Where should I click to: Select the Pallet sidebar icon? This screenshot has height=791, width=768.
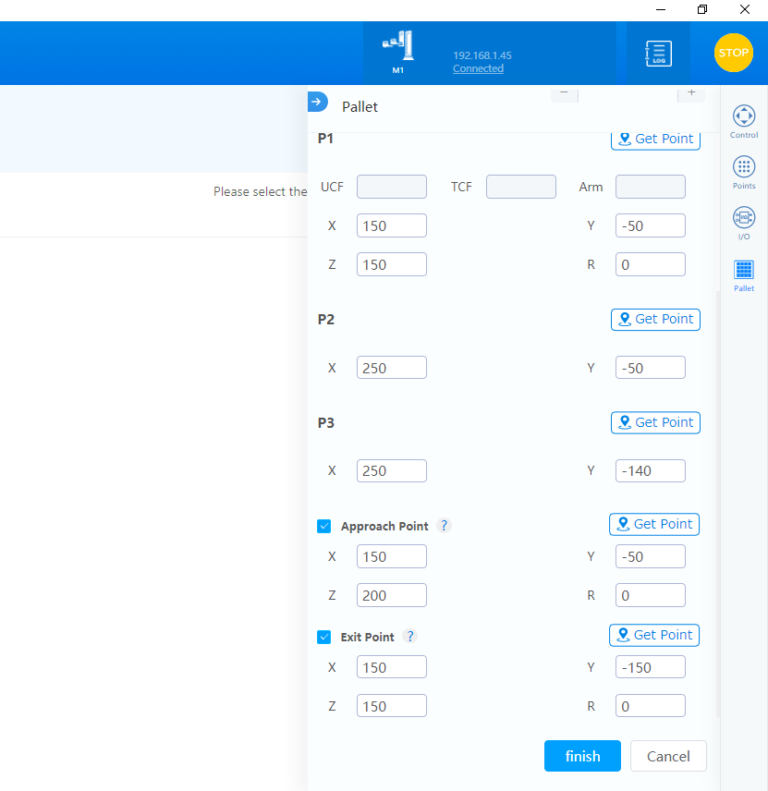click(744, 270)
